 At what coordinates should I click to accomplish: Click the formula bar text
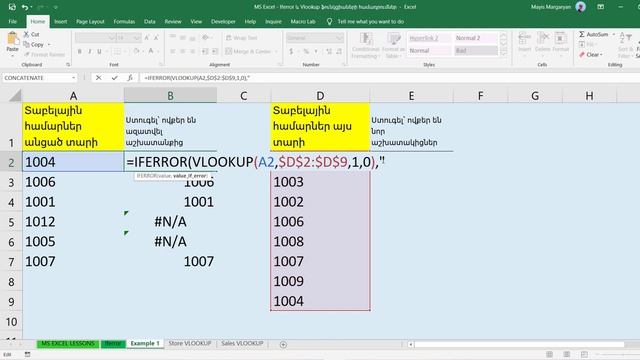coord(197,78)
